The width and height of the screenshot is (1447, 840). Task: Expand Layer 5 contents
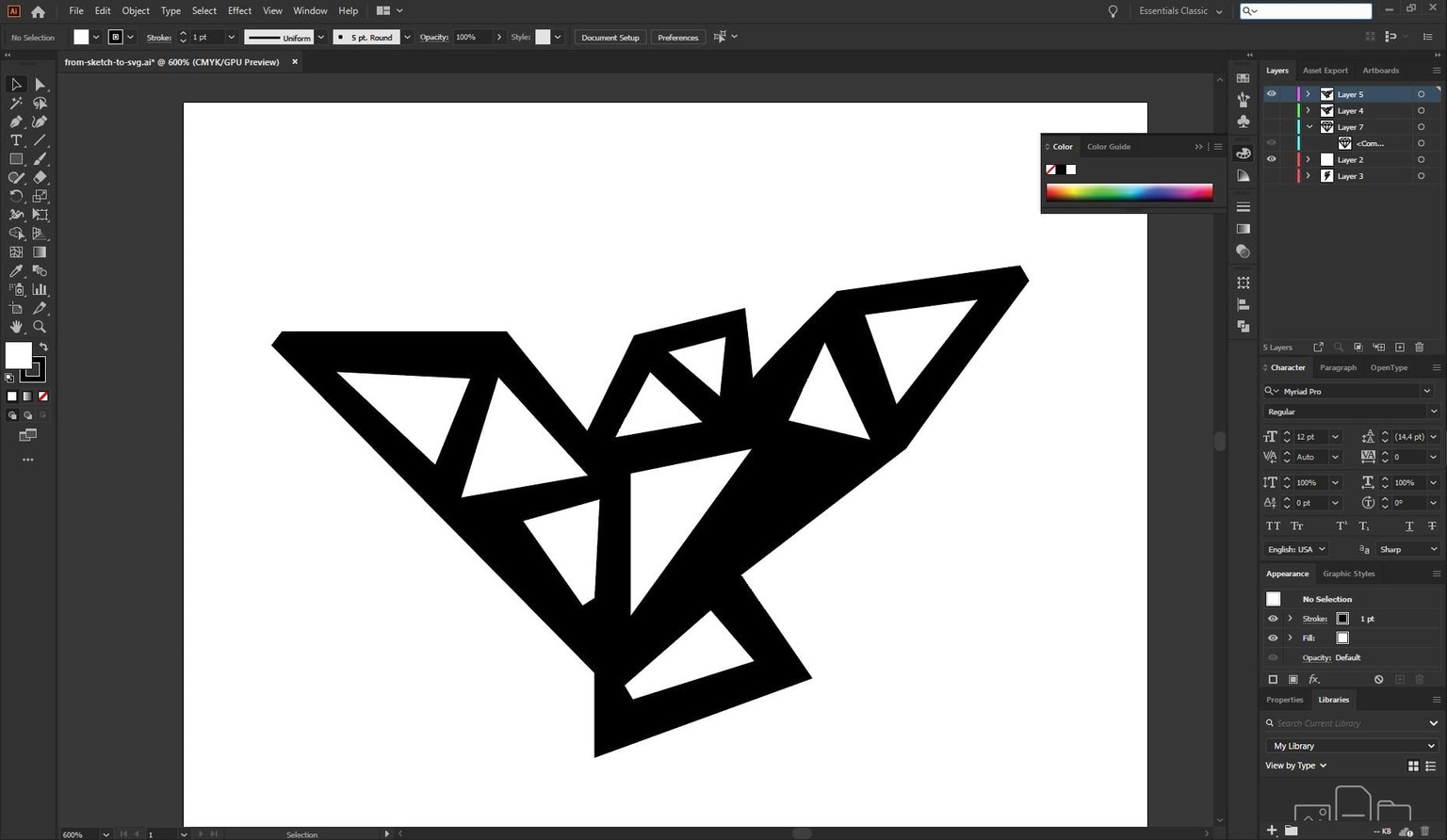pyautogui.click(x=1308, y=94)
